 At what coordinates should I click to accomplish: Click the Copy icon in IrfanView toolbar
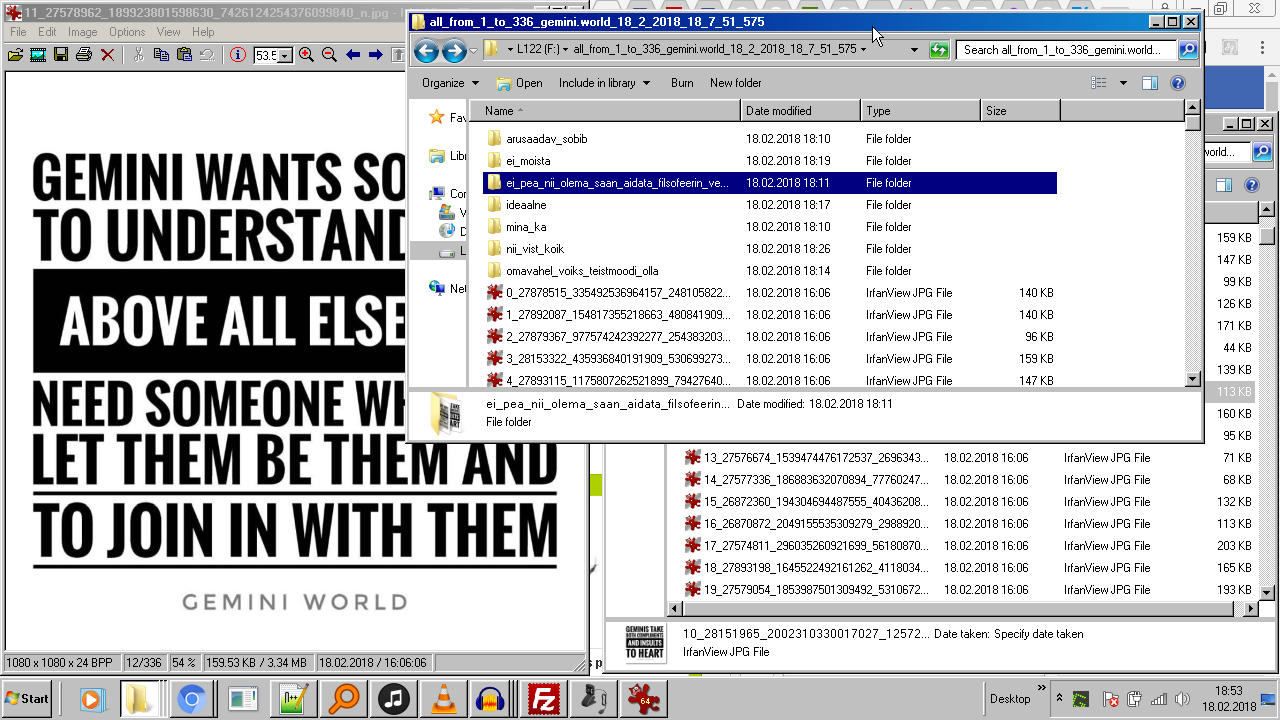pyautogui.click(x=161, y=55)
